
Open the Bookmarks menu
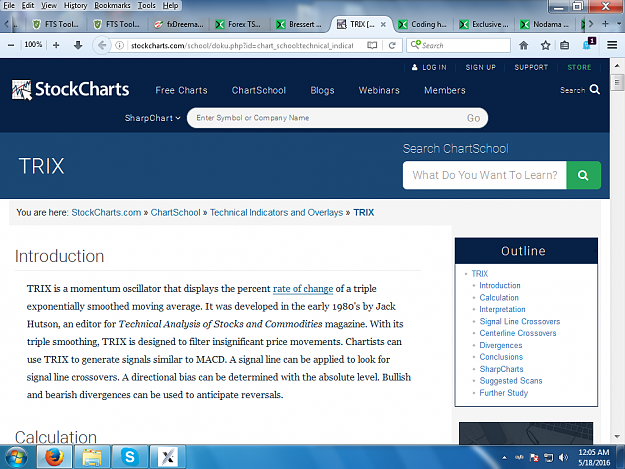point(112,5)
